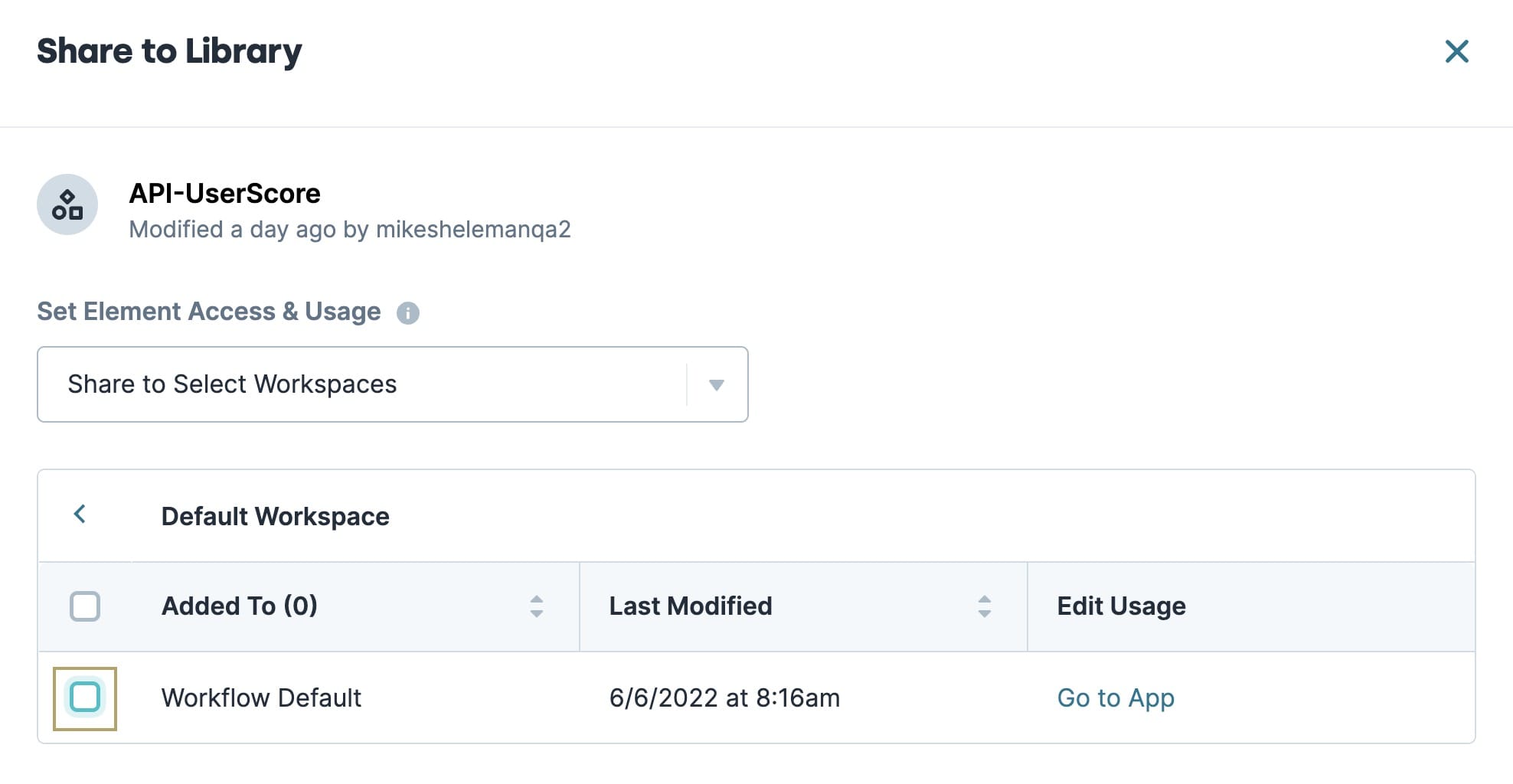Sort by Added To using the sort arrows
This screenshot has height=784, width=1513.
537,606
